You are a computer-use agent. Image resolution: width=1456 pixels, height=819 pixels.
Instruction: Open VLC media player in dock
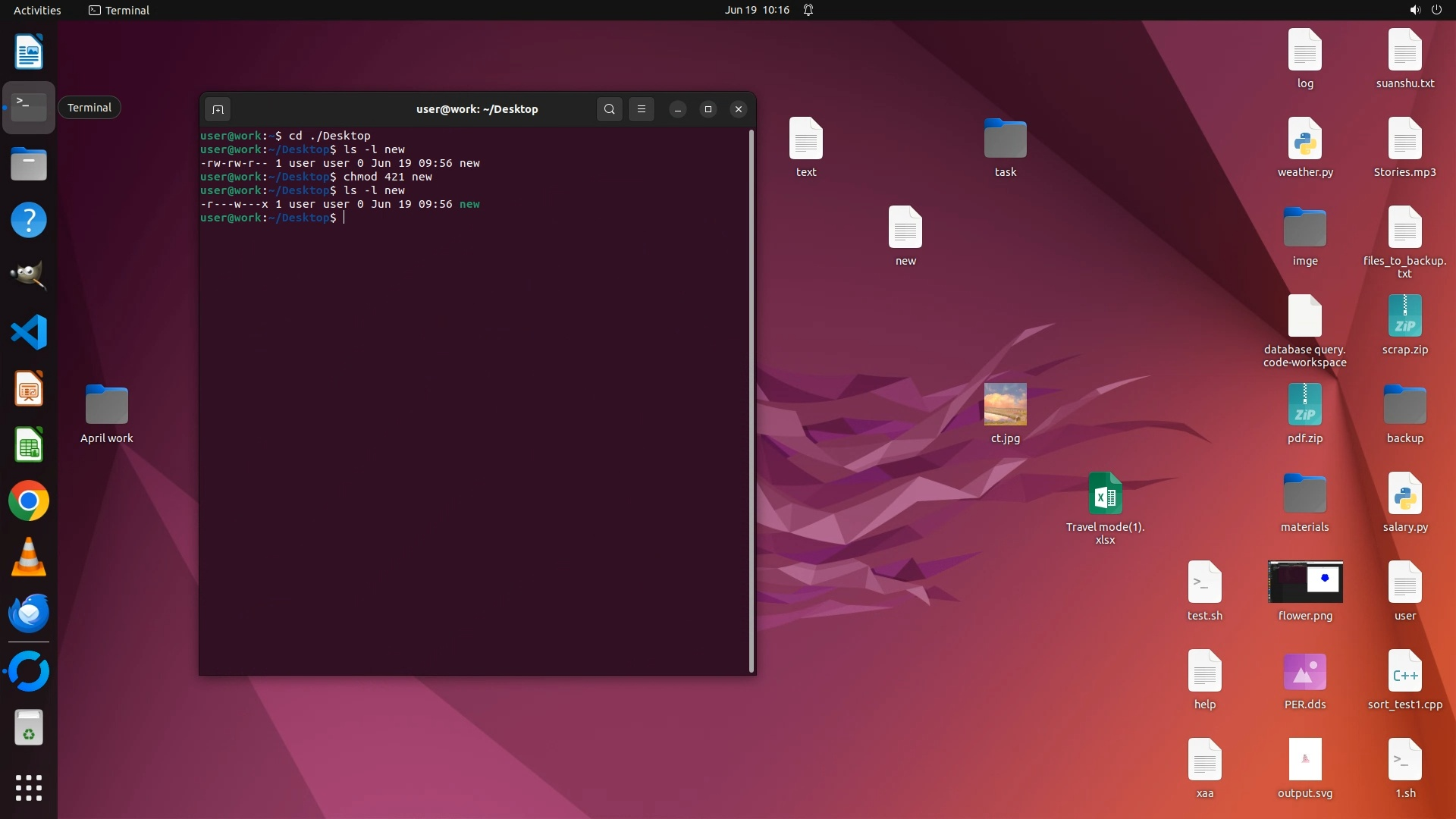tap(29, 557)
